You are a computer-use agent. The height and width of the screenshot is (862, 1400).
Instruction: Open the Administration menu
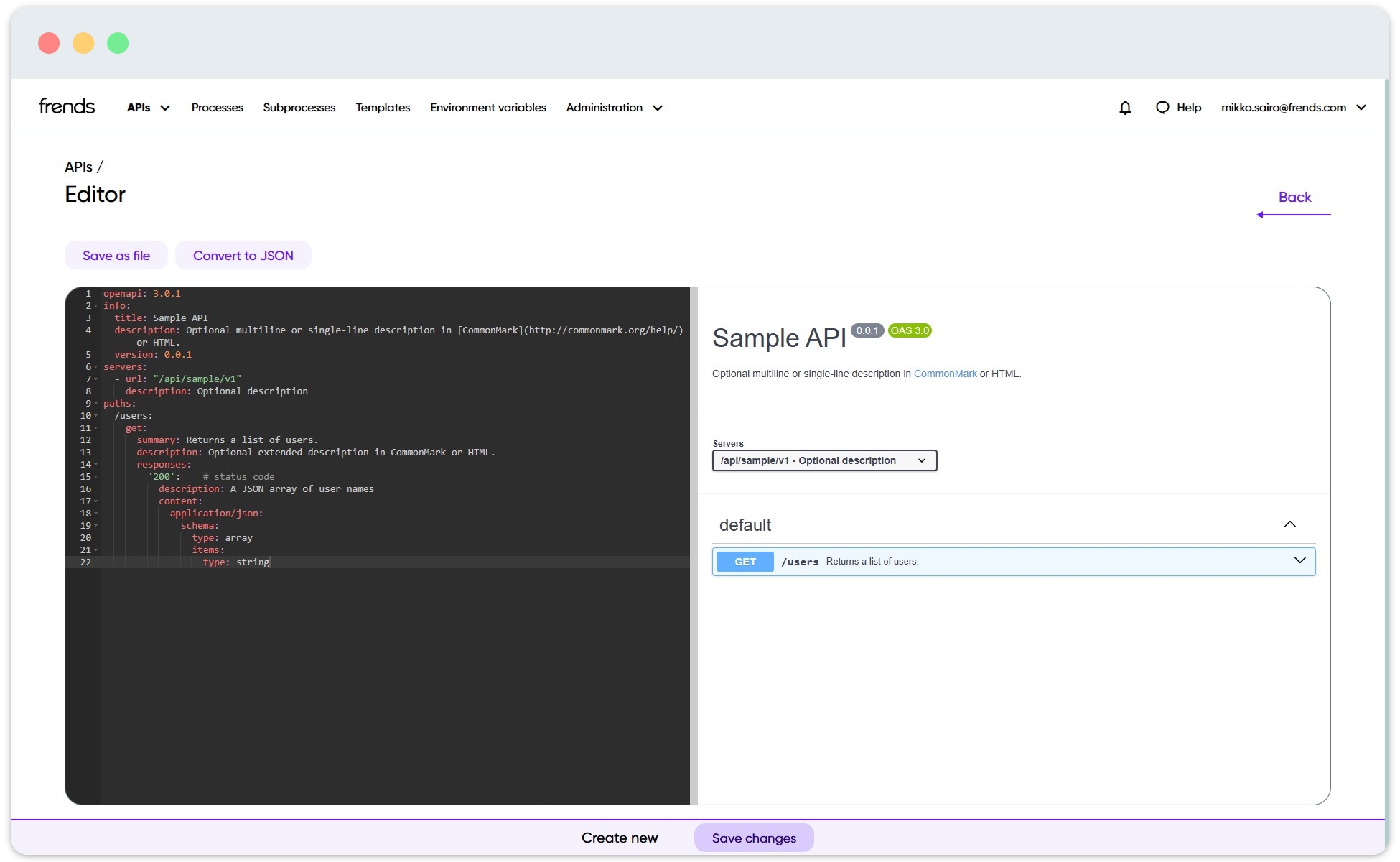[614, 108]
